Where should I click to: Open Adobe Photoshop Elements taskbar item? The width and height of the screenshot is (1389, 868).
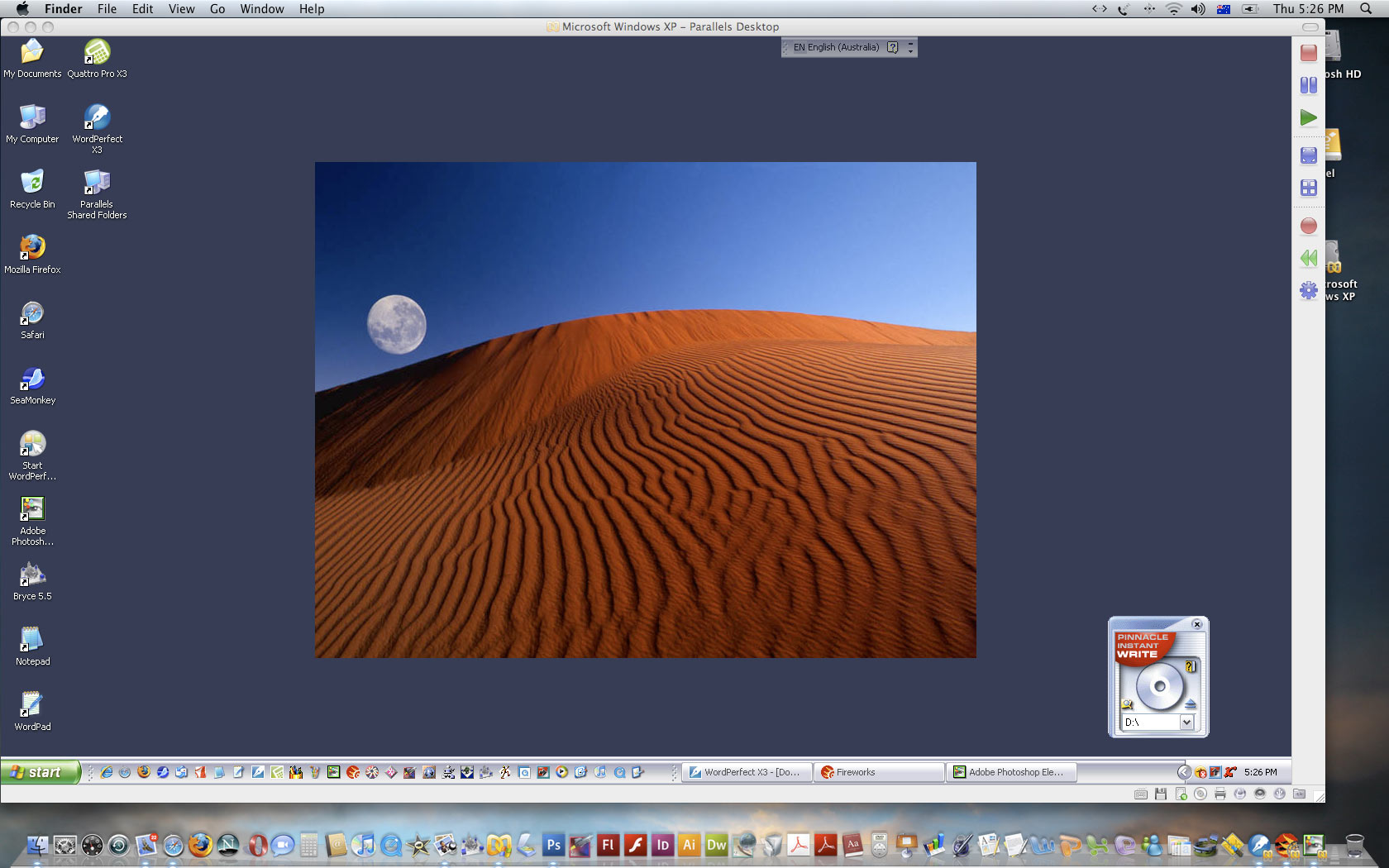[x=1010, y=772]
